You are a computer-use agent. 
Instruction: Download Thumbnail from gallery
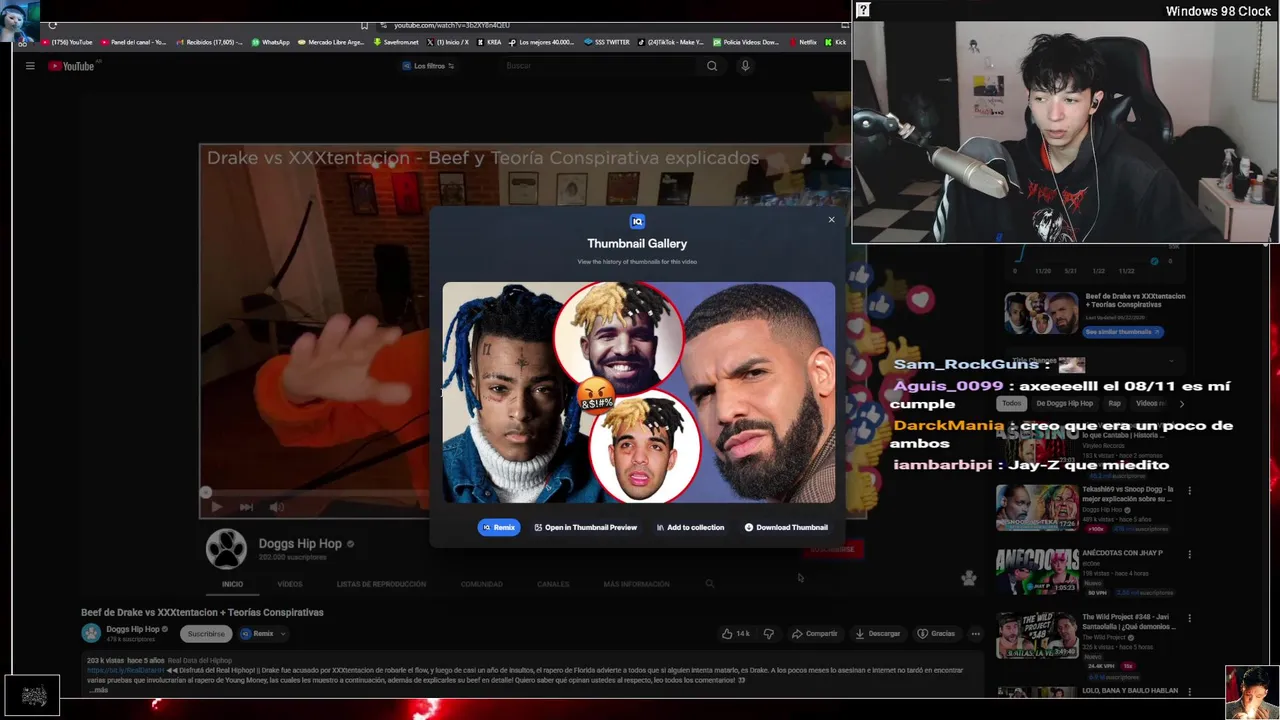[786, 527]
